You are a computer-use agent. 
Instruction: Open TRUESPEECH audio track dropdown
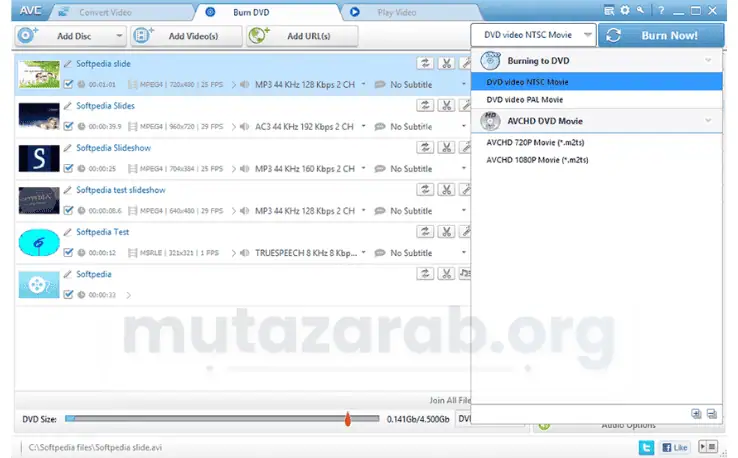(363, 252)
